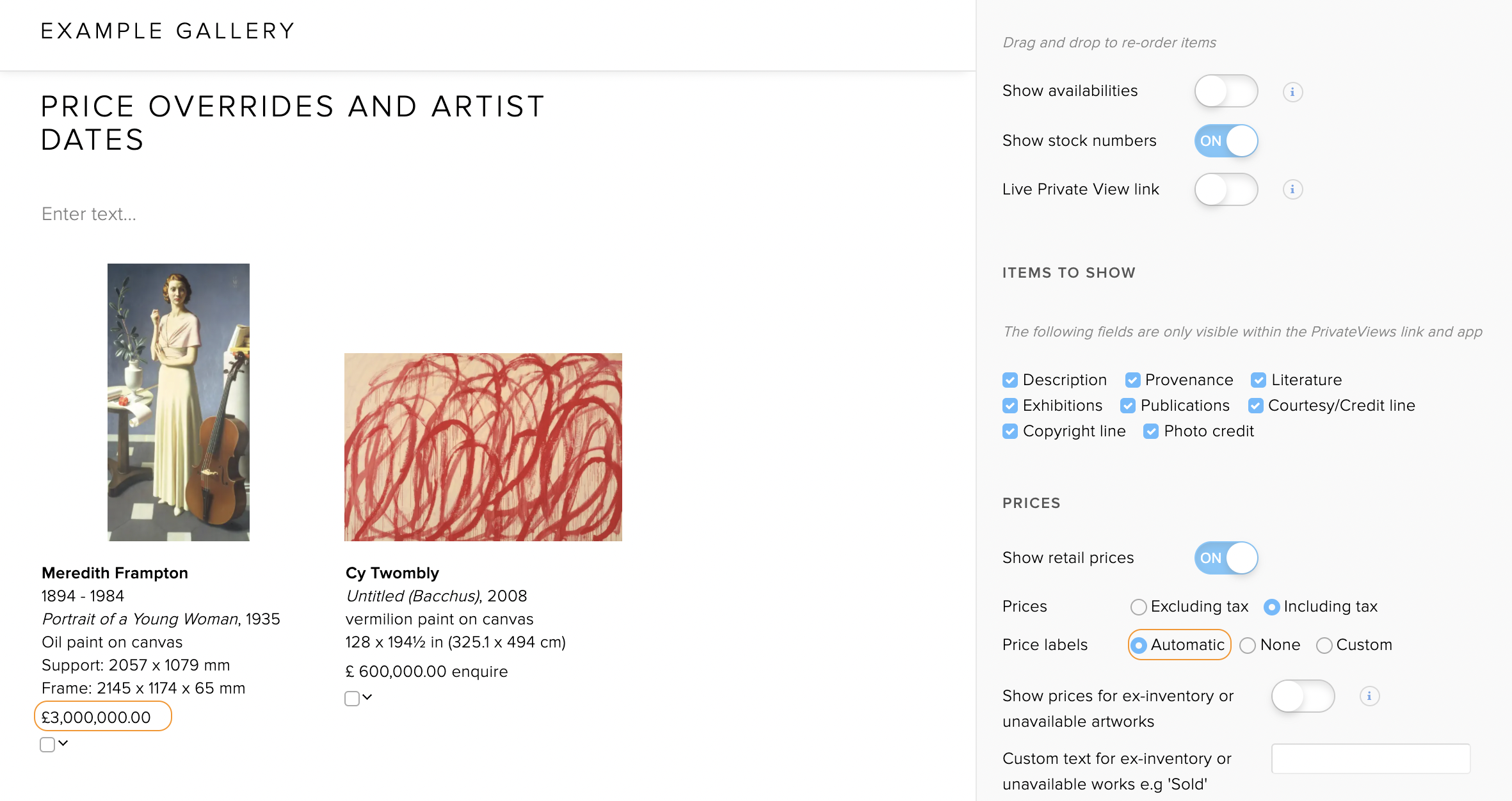Select None for price labels

coord(1248,645)
